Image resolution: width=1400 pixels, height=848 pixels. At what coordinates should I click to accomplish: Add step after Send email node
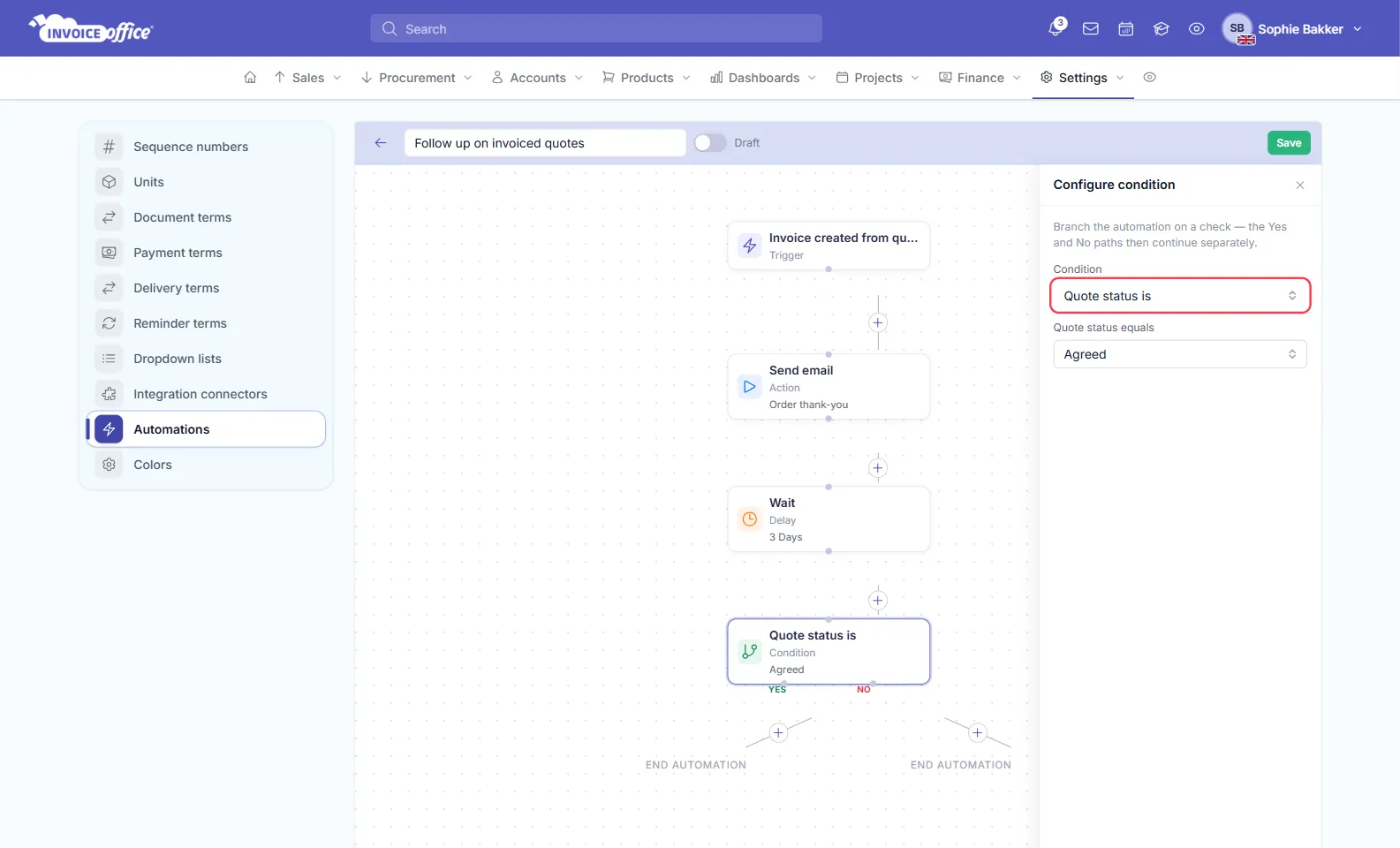(x=877, y=467)
